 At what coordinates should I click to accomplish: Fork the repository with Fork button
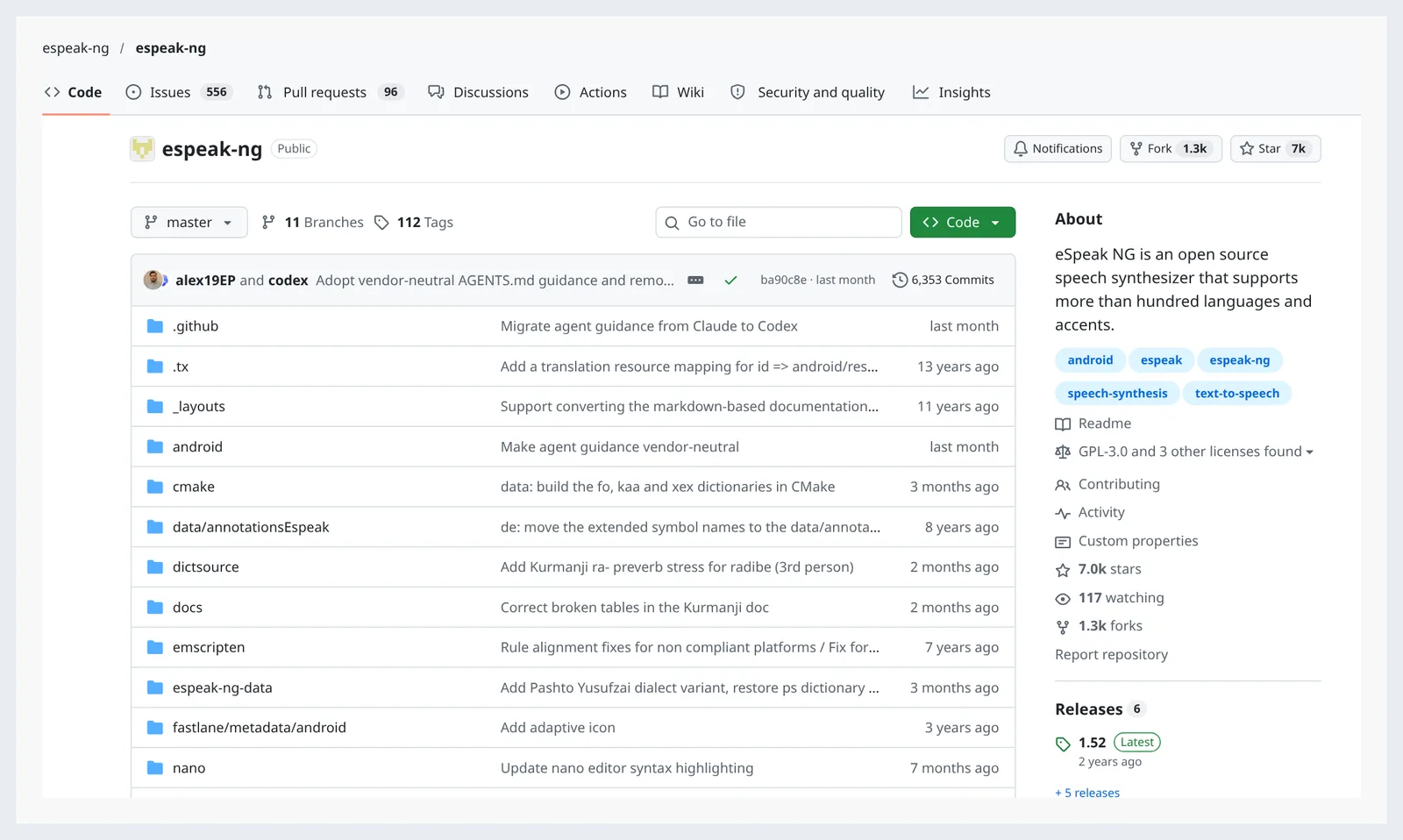pyautogui.click(x=1171, y=149)
